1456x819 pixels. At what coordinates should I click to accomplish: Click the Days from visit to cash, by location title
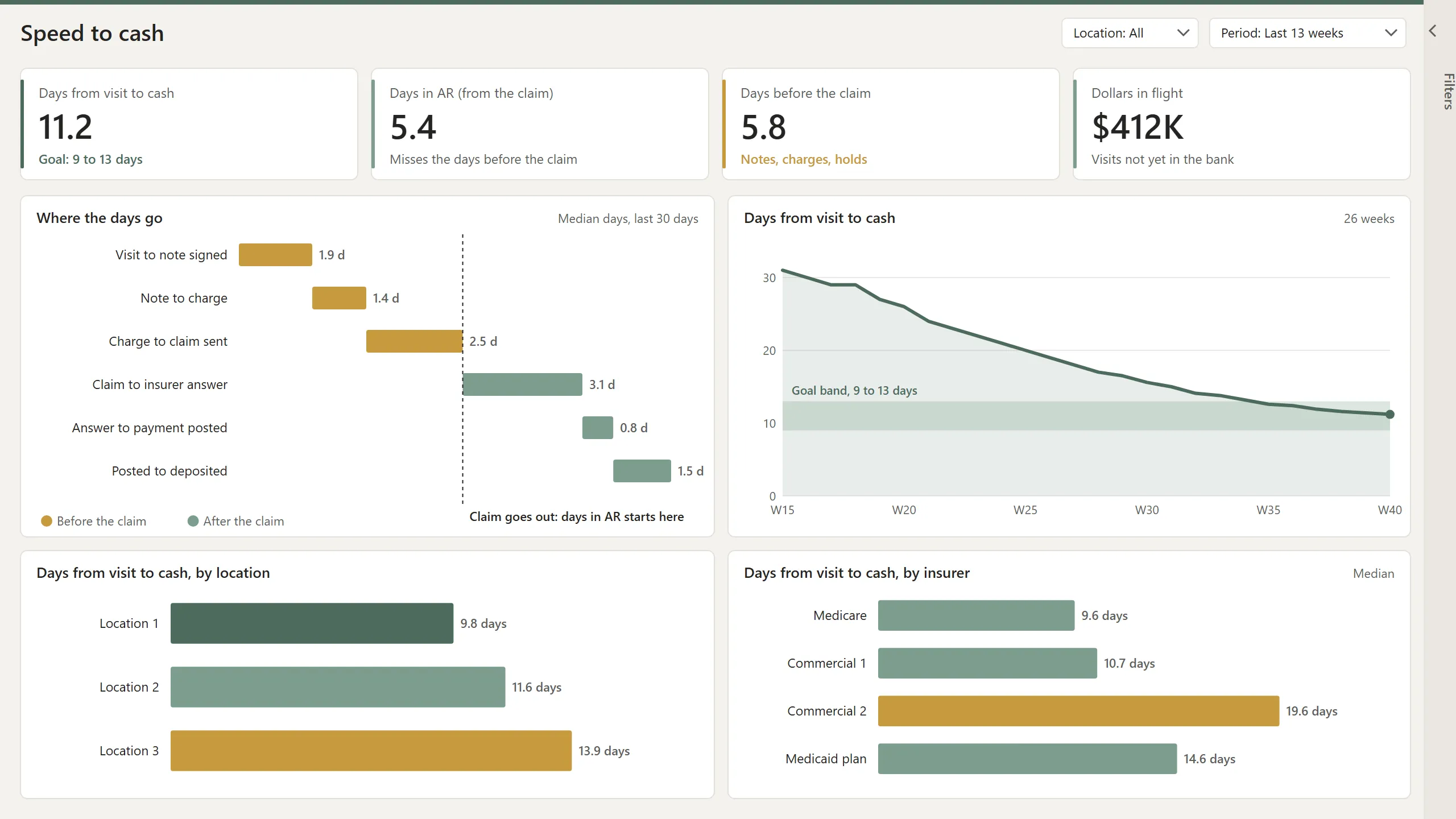(x=153, y=573)
